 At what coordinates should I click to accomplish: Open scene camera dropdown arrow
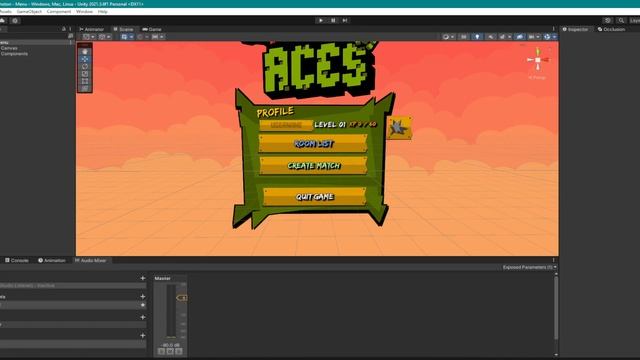[538, 37]
